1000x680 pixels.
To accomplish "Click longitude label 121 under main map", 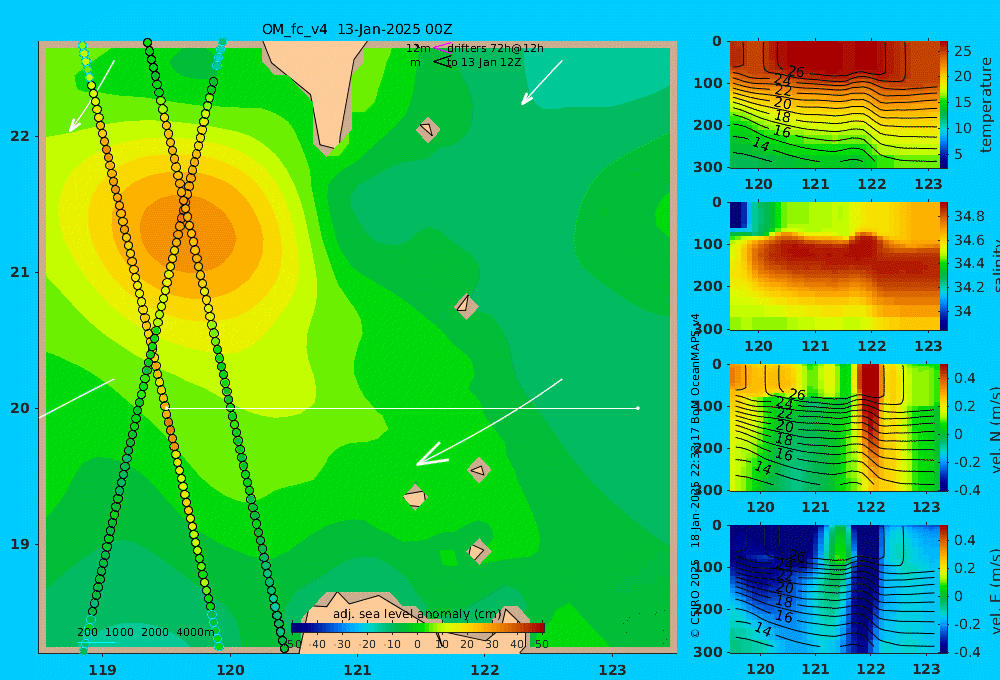I will [357, 669].
